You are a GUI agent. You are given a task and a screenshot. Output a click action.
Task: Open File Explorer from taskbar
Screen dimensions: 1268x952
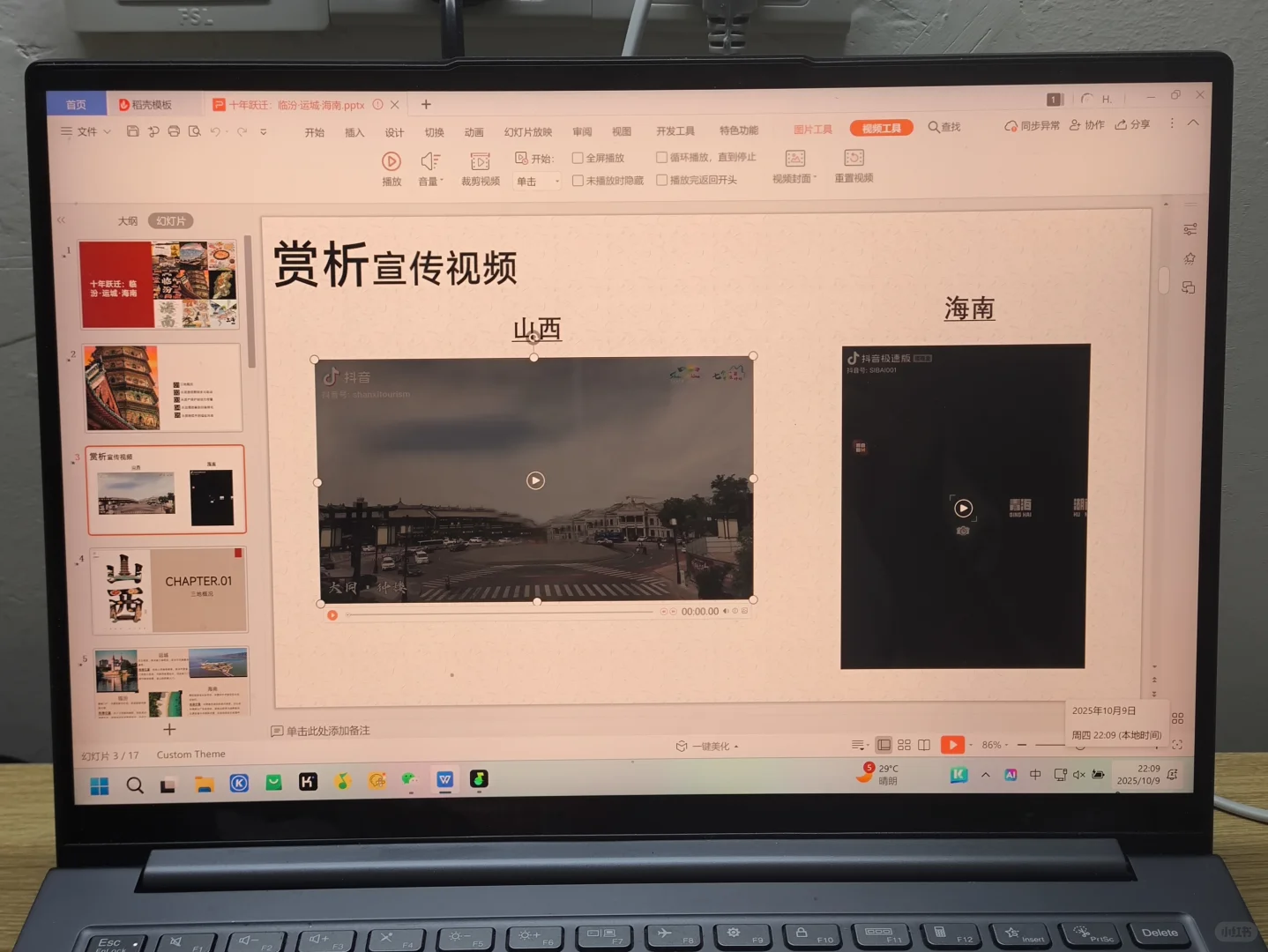pos(205,784)
